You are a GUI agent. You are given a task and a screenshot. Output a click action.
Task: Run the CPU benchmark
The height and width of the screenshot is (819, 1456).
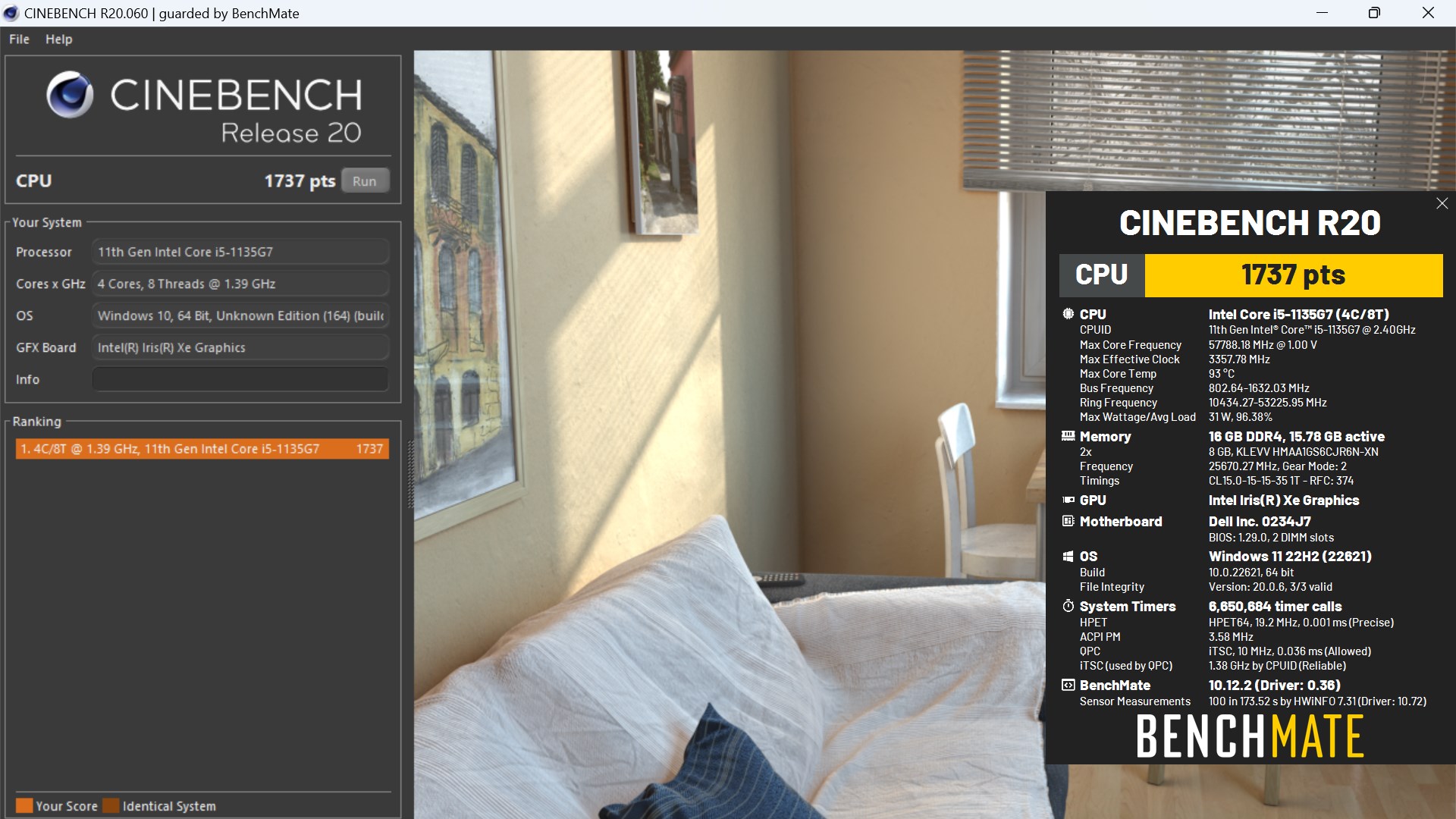(x=364, y=181)
